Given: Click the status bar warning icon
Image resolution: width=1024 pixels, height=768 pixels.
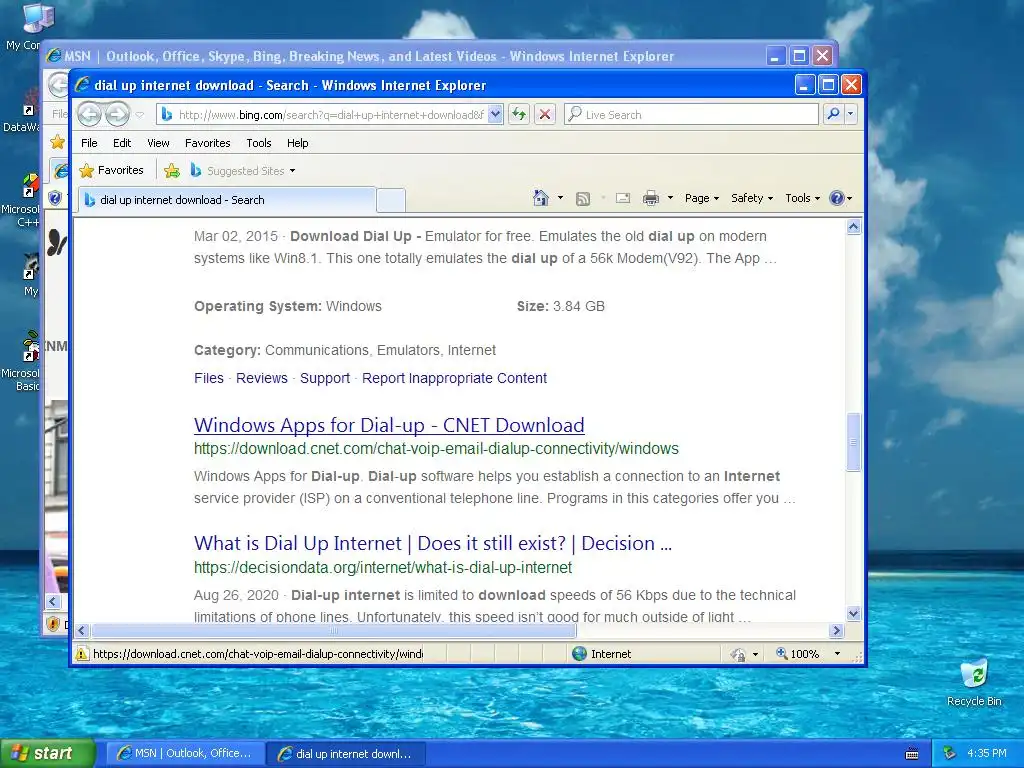Looking at the screenshot, I should (82, 654).
